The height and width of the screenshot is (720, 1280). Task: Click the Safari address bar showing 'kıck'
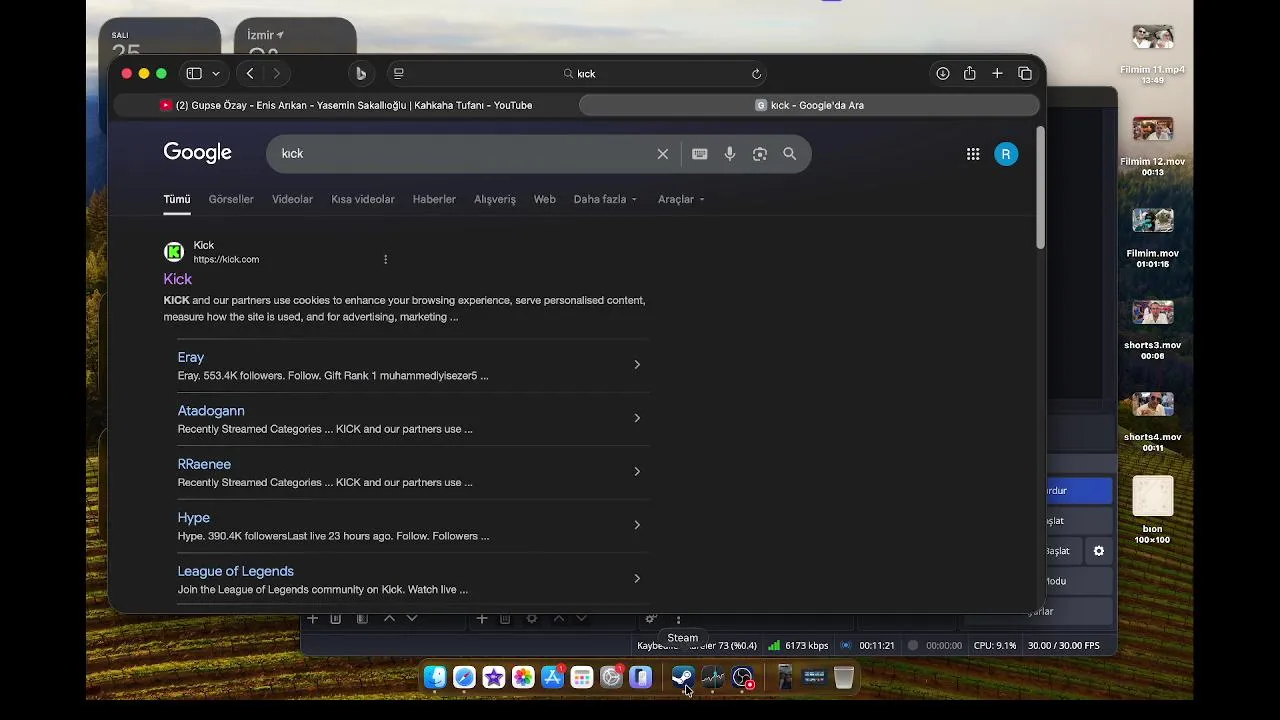pyautogui.click(x=578, y=73)
